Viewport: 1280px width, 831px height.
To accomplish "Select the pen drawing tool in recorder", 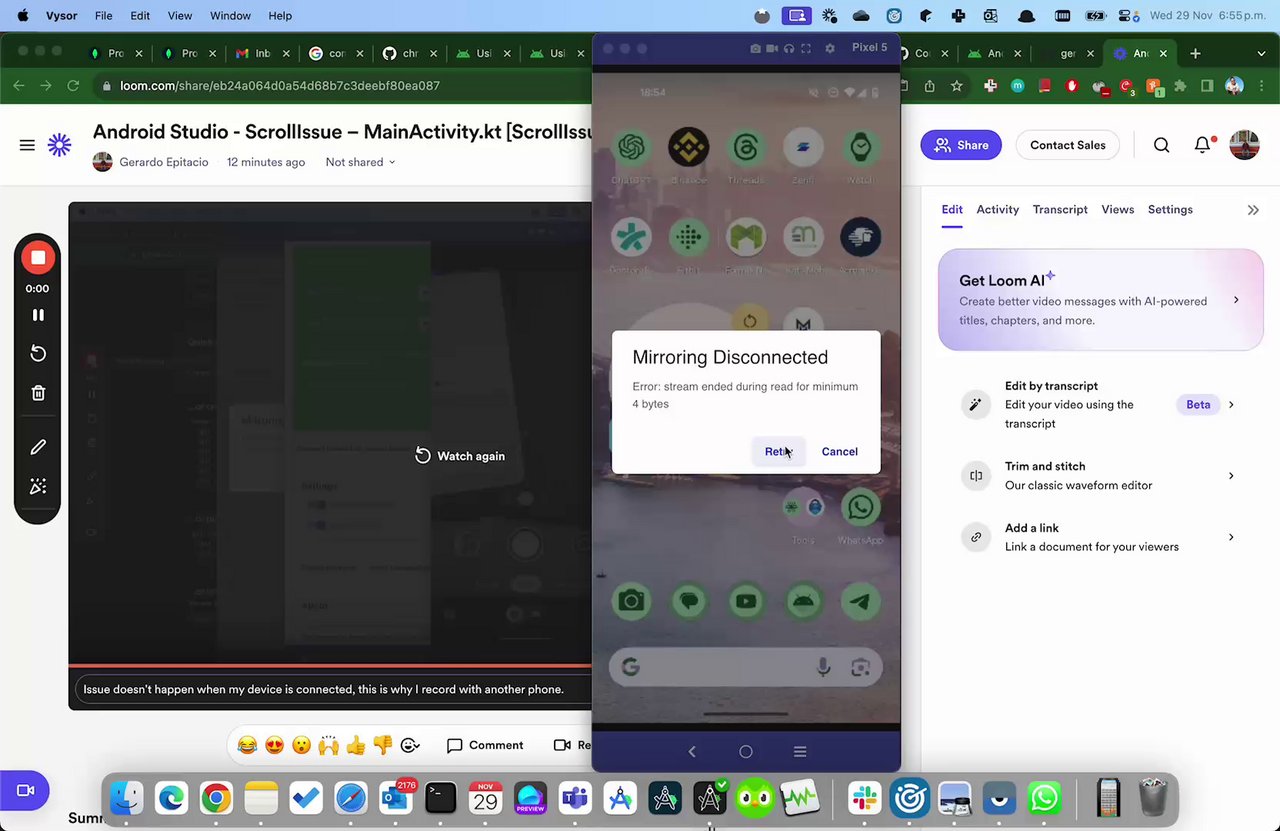I will (x=38, y=447).
